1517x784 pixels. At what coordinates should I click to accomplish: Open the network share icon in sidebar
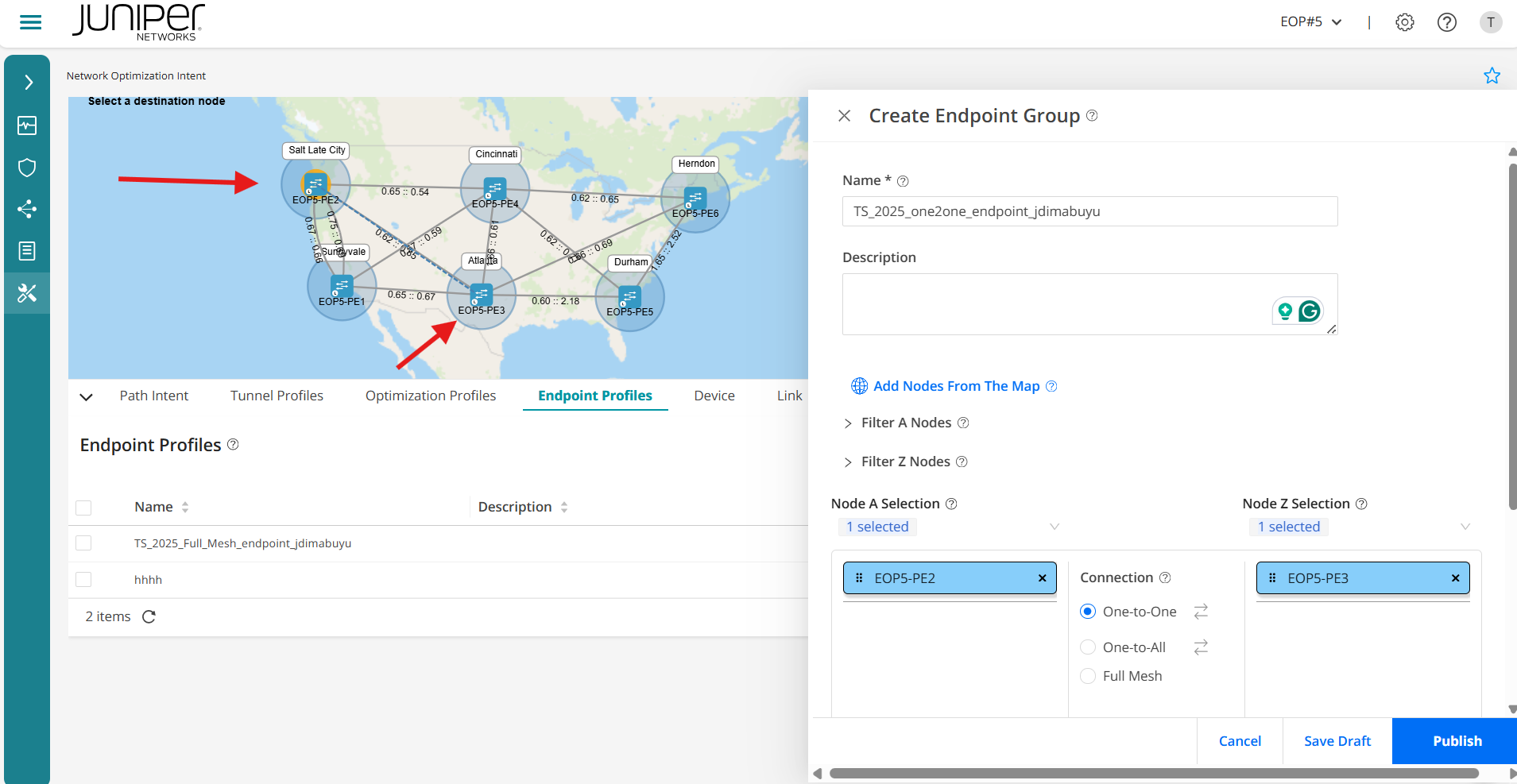click(x=27, y=209)
